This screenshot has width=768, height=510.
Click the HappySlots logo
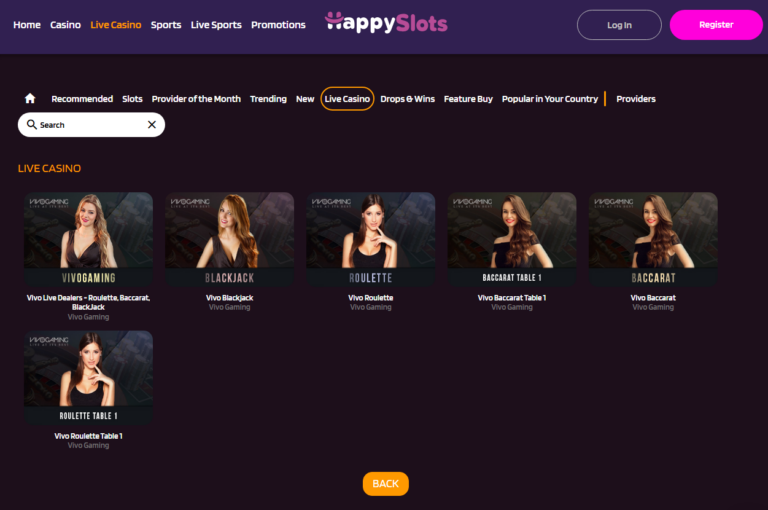[386, 23]
